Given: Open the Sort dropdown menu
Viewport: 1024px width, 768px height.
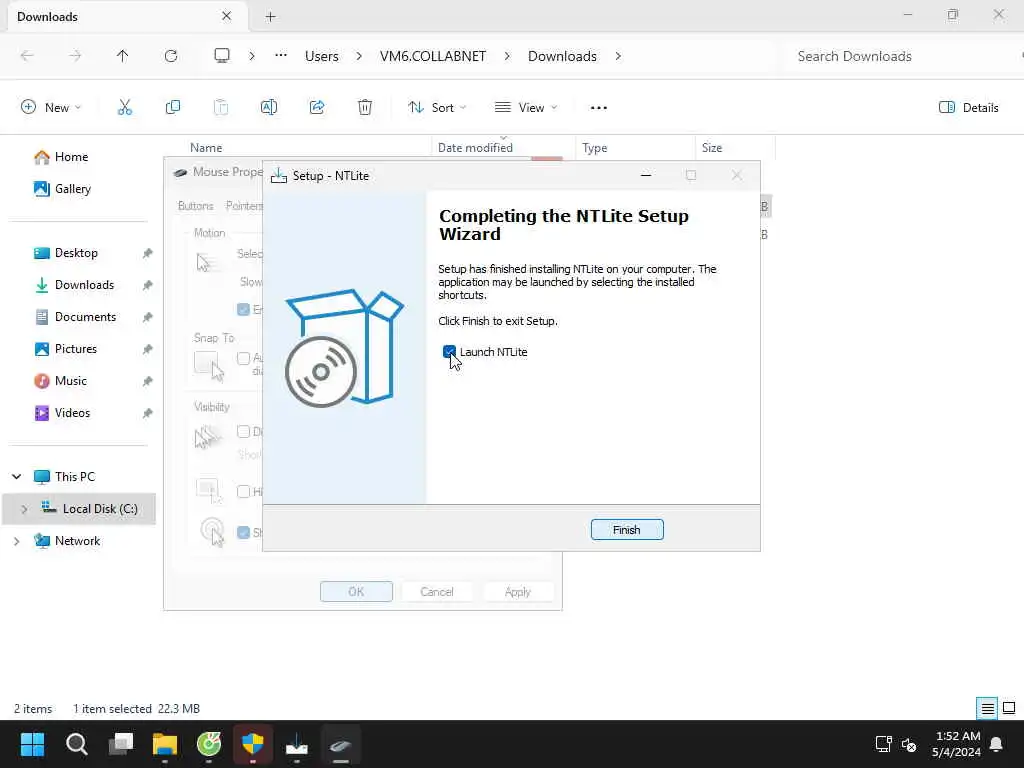Looking at the screenshot, I should [437, 108].
